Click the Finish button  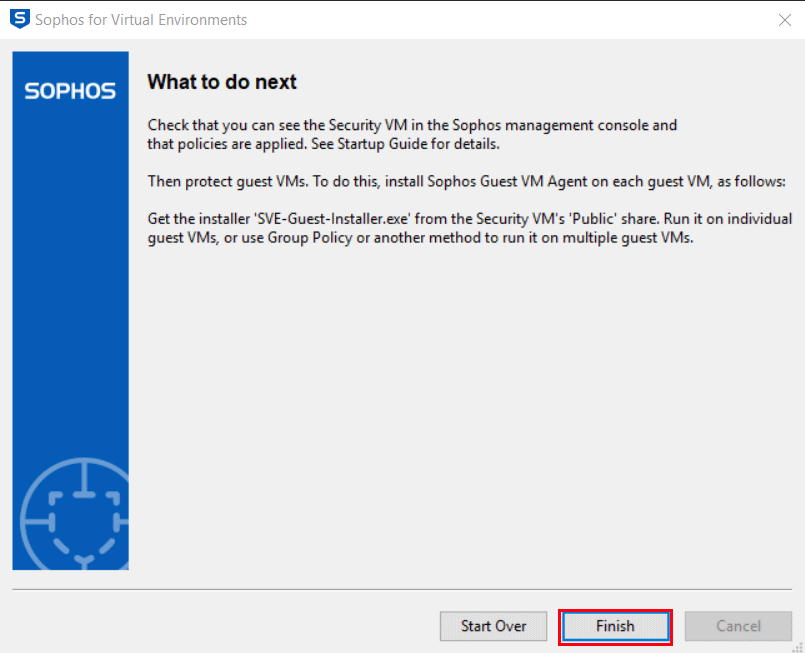click(615, 626)
